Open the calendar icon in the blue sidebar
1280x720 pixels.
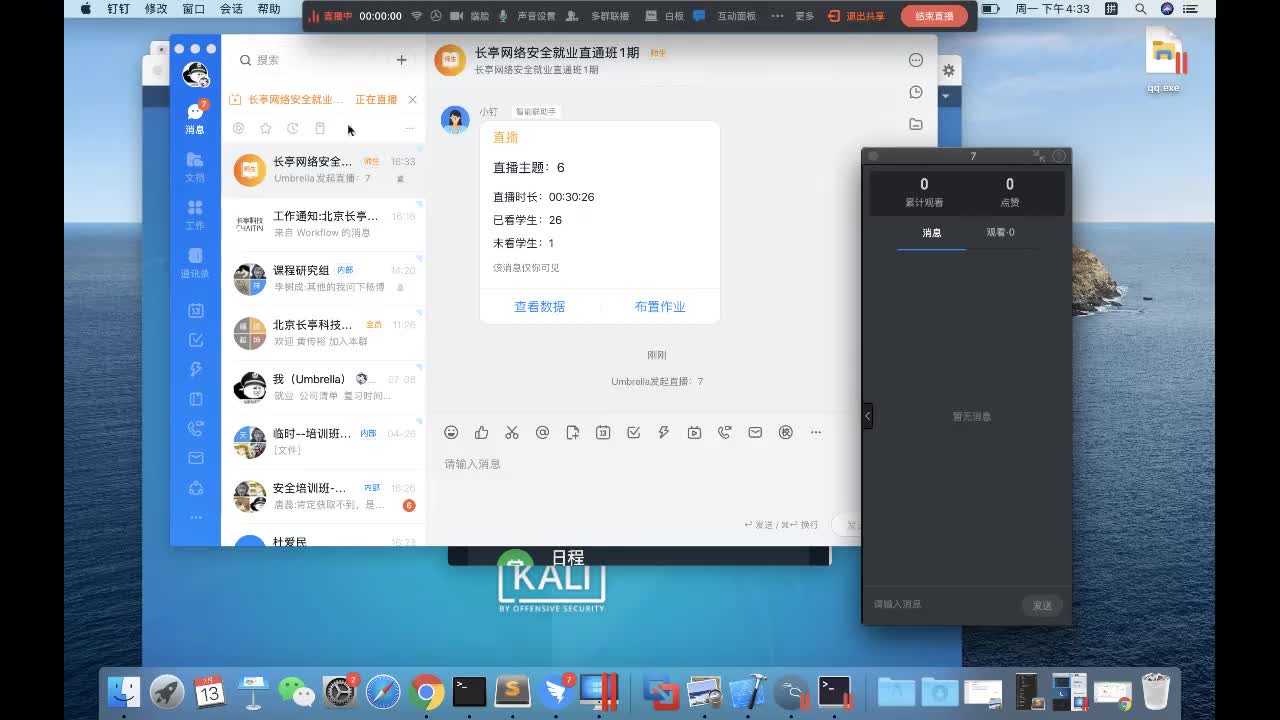[196, 311]
